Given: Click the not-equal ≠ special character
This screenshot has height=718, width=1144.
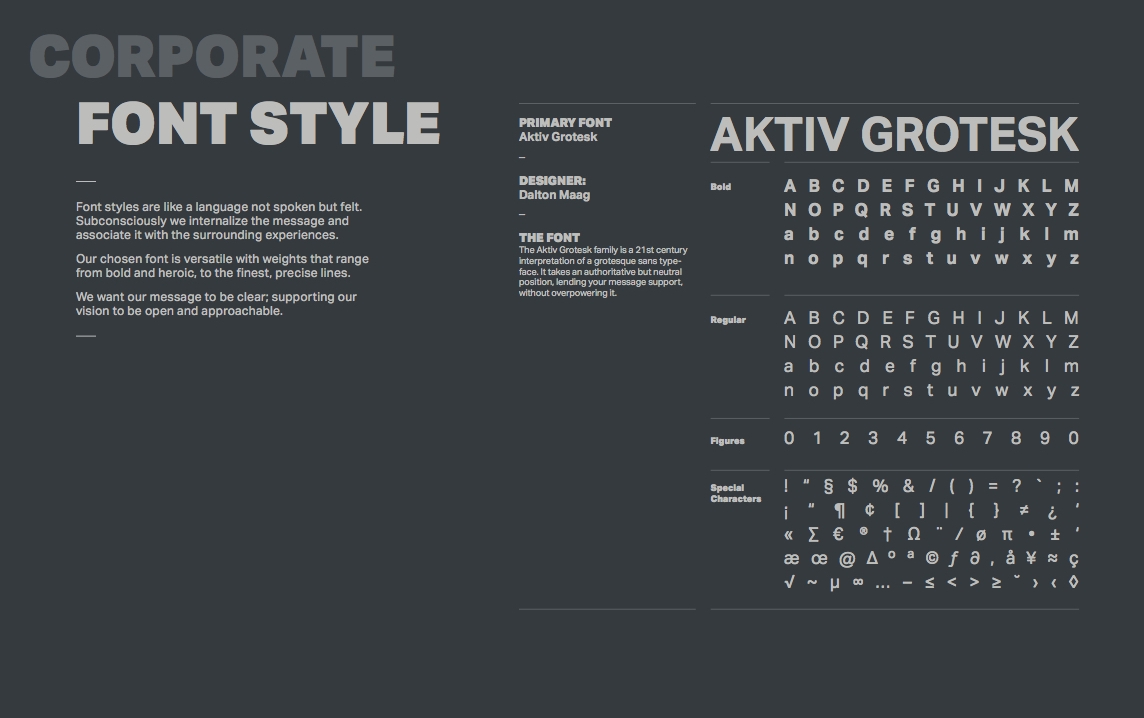Looking at the screenshot, I should tap(1024, 510).
